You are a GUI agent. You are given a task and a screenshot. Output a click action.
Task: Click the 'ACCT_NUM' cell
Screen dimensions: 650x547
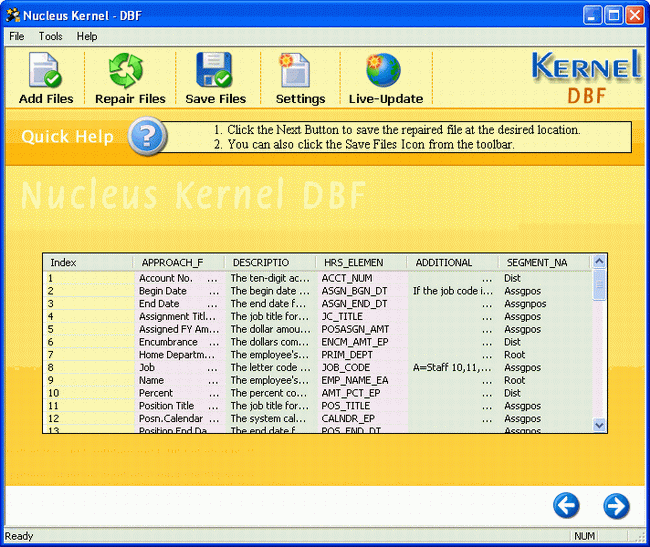(x=362, y=278)
